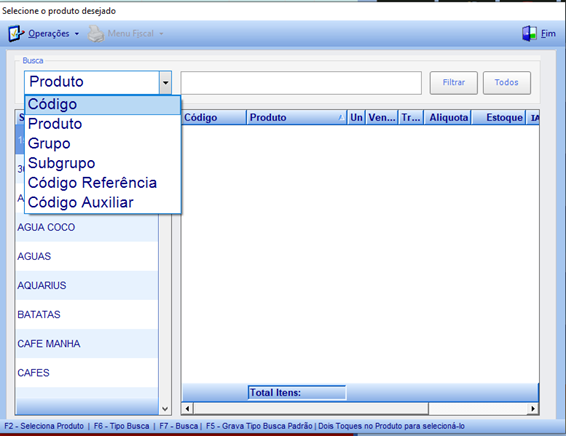The width and height of the screenshot is (566, 436).
Task: Click the Estoque column header
Action: 498,118
